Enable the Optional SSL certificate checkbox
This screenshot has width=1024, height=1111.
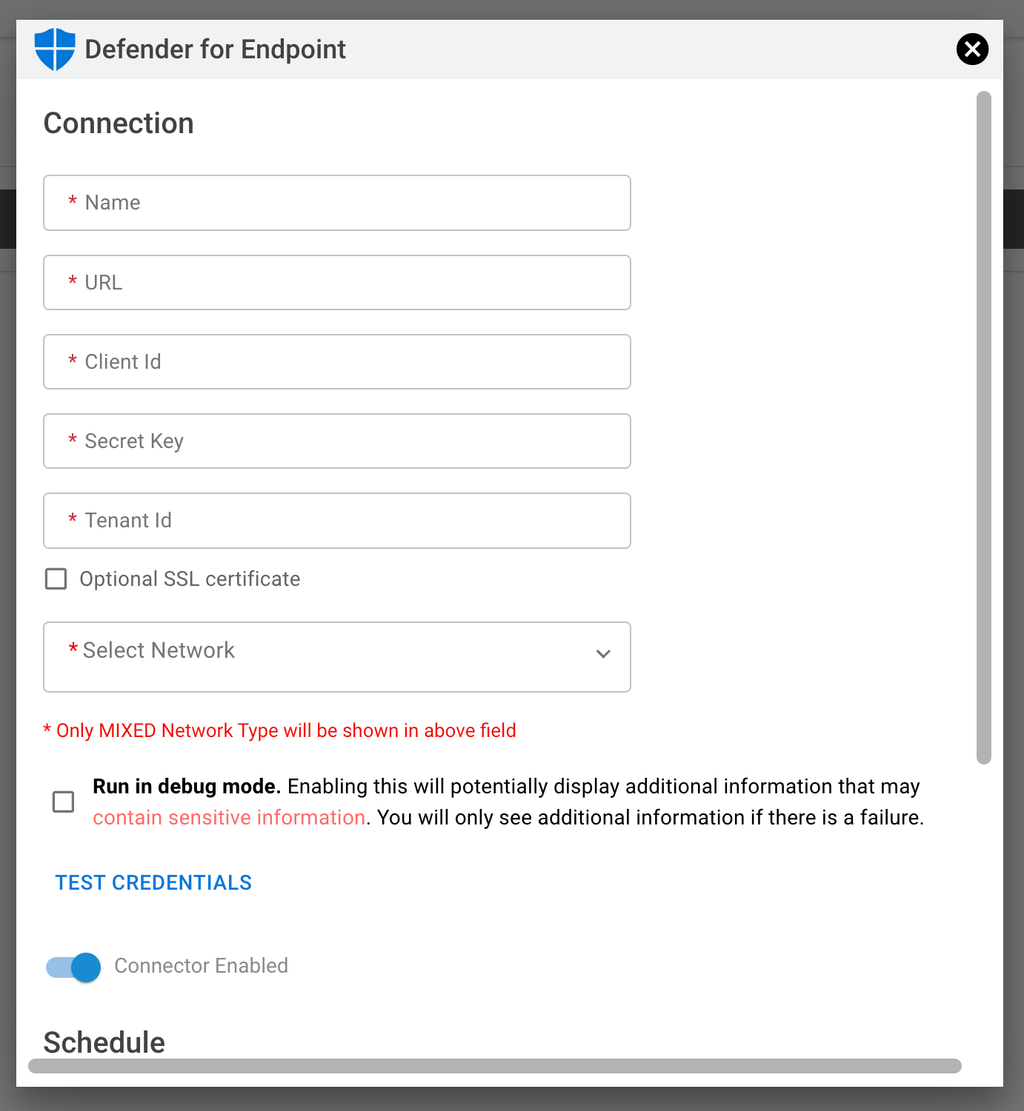[x=55, y=578]
